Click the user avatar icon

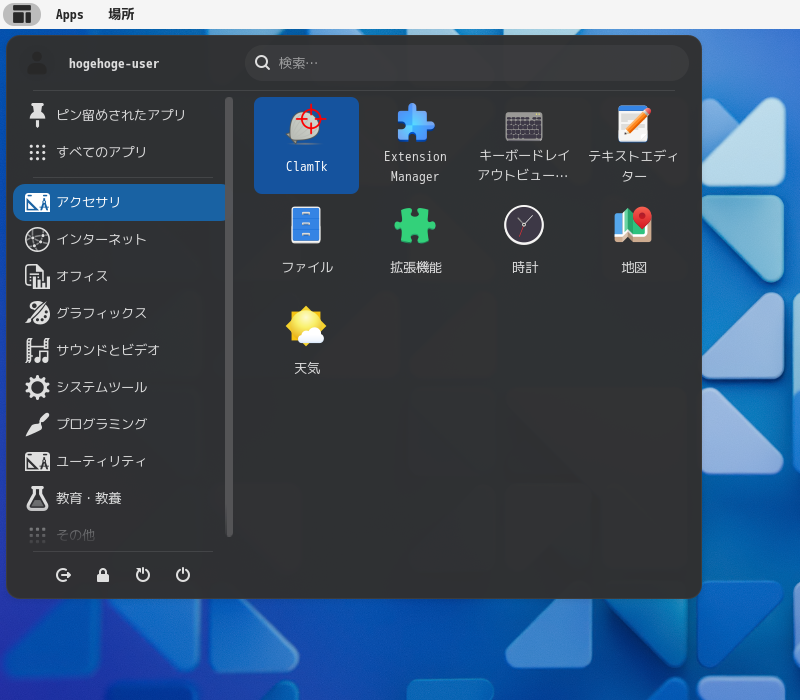(x=37, y=63)
